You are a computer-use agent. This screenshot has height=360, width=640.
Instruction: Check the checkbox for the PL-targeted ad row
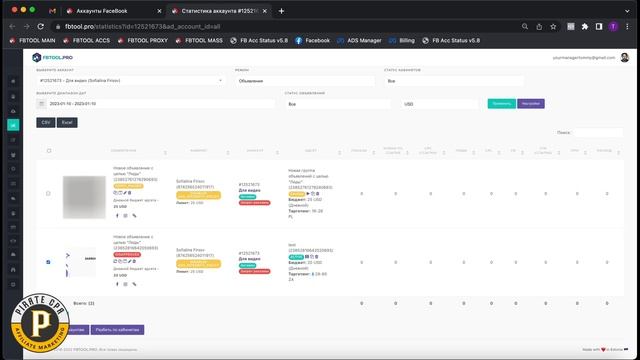click(x=48, y=193)
